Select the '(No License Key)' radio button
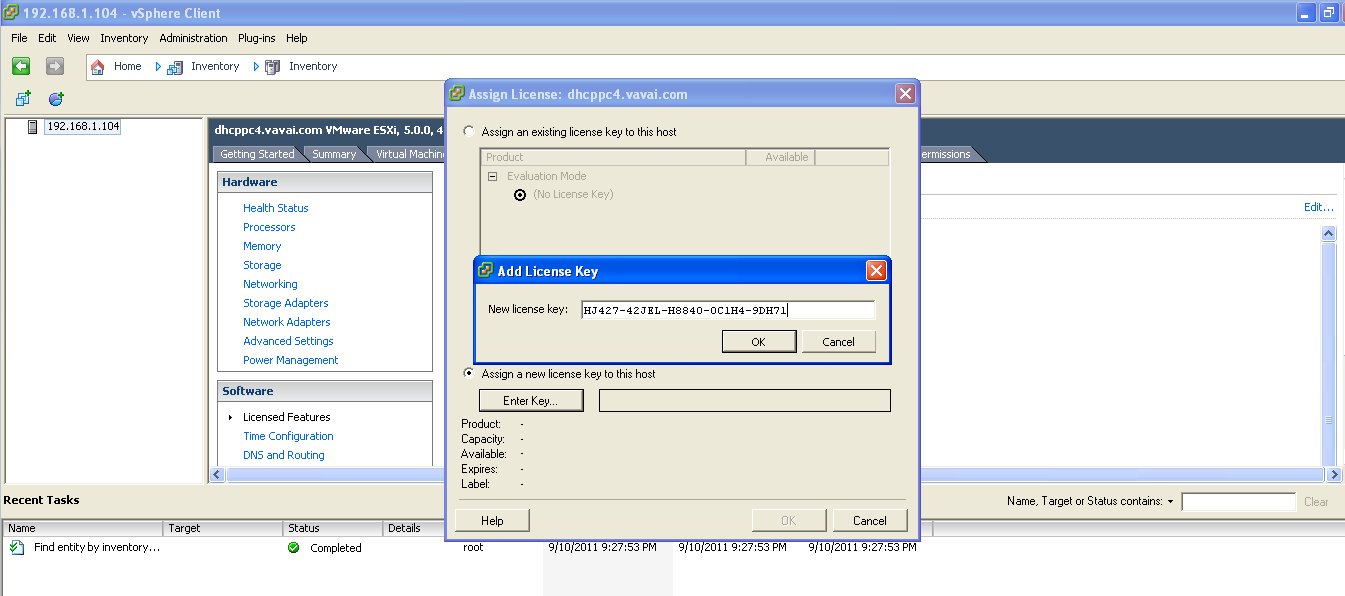 click(x=519, y=194)
